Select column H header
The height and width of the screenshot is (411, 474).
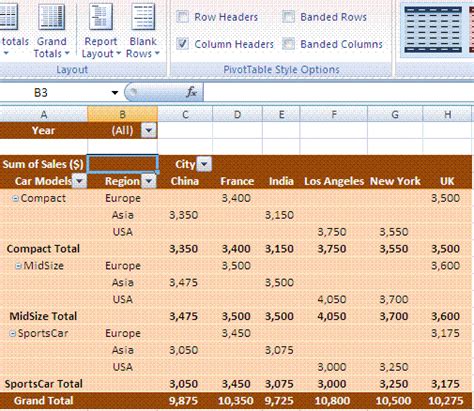[x=447, y=115]
